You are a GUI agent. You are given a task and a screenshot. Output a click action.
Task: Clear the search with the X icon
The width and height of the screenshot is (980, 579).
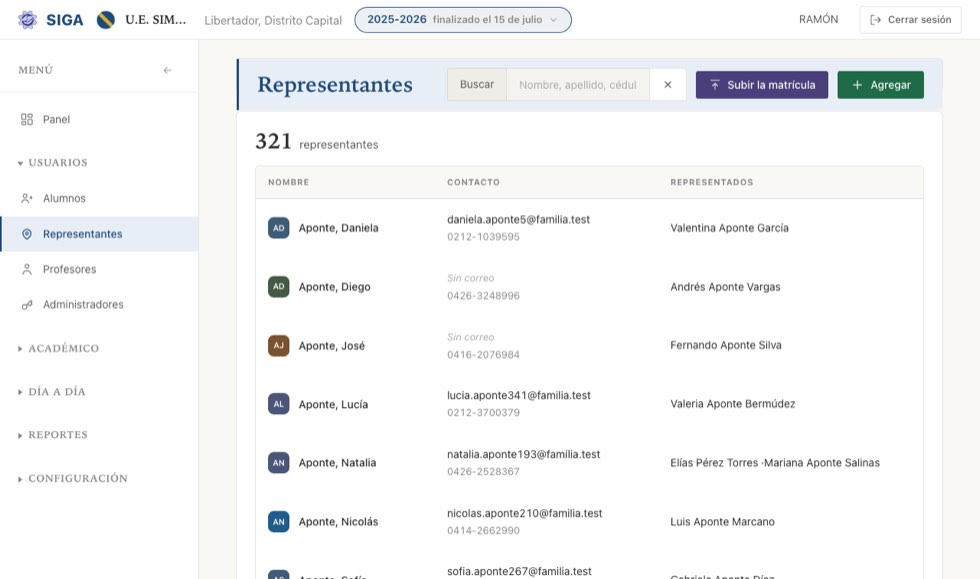click(668, 84)
